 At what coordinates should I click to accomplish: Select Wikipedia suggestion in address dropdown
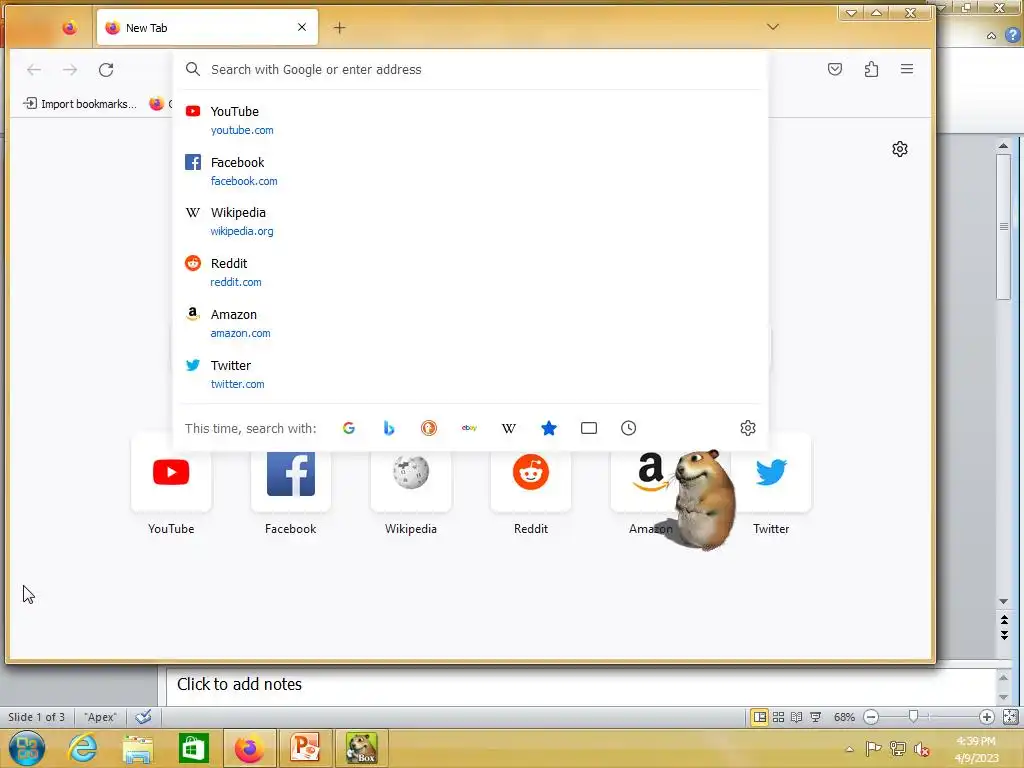point(470,221)
